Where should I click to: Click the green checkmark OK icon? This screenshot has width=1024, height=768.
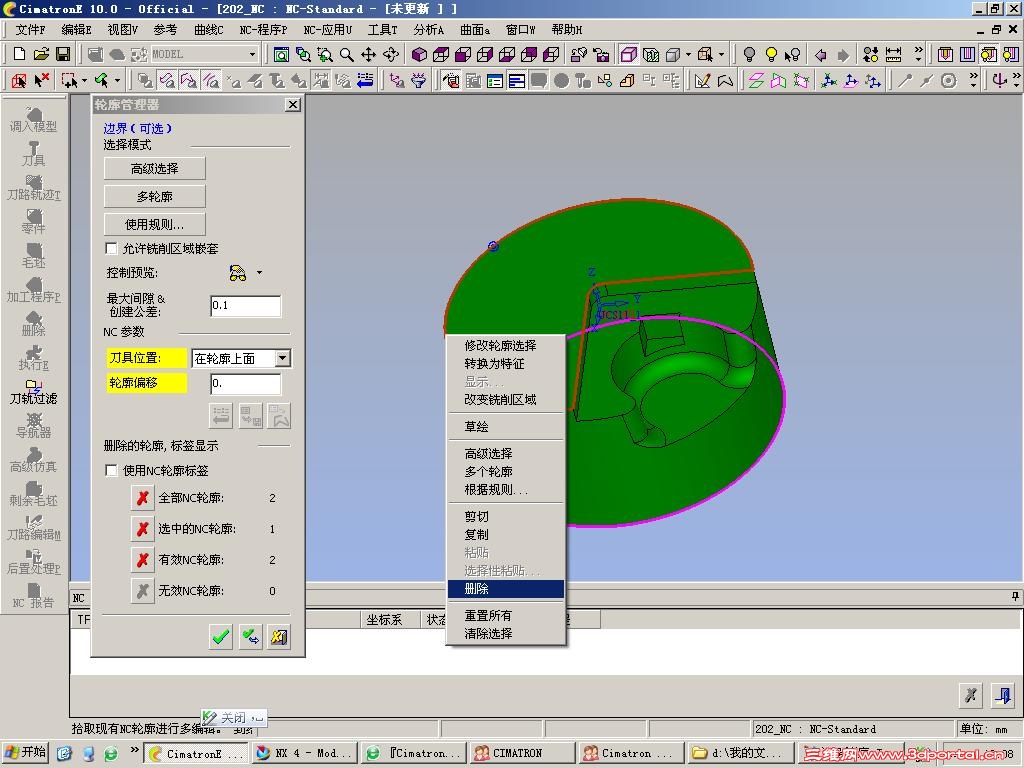pyautogui.click(x=221, y=635)
